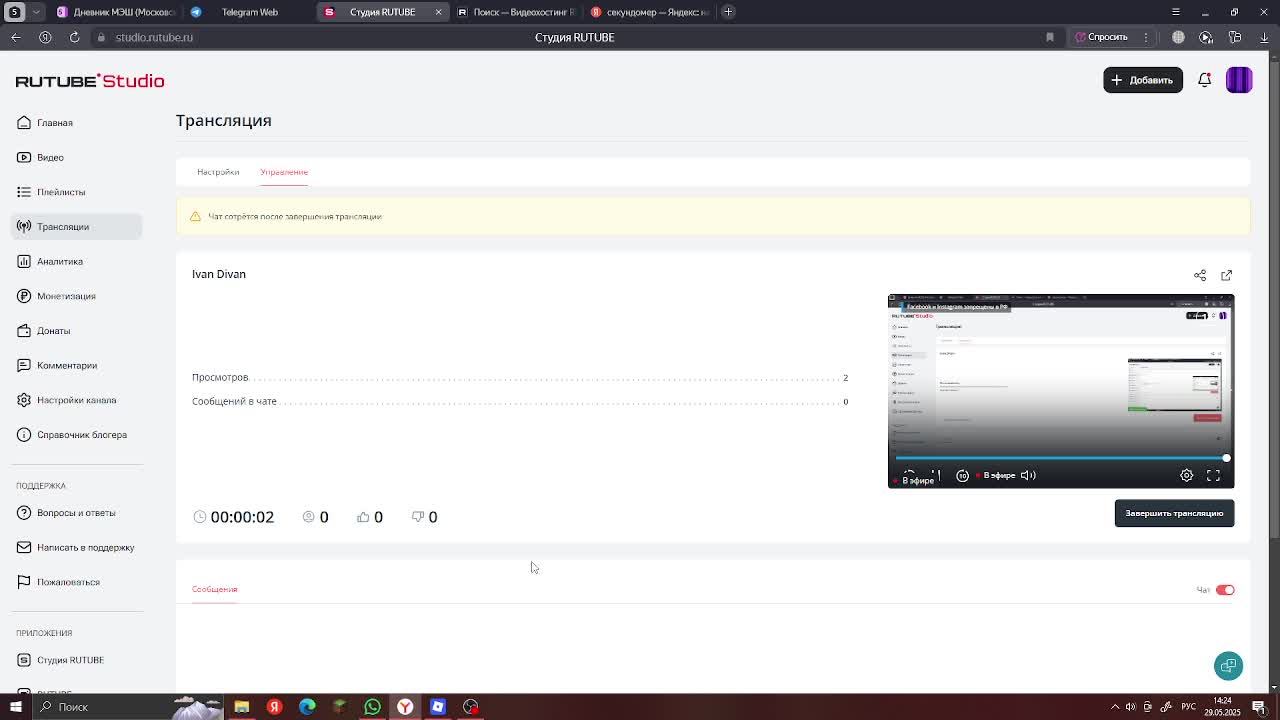1280x720 pixels.
Task: Go to Плейлисты in the sidebar
Action: coord(61,192)
